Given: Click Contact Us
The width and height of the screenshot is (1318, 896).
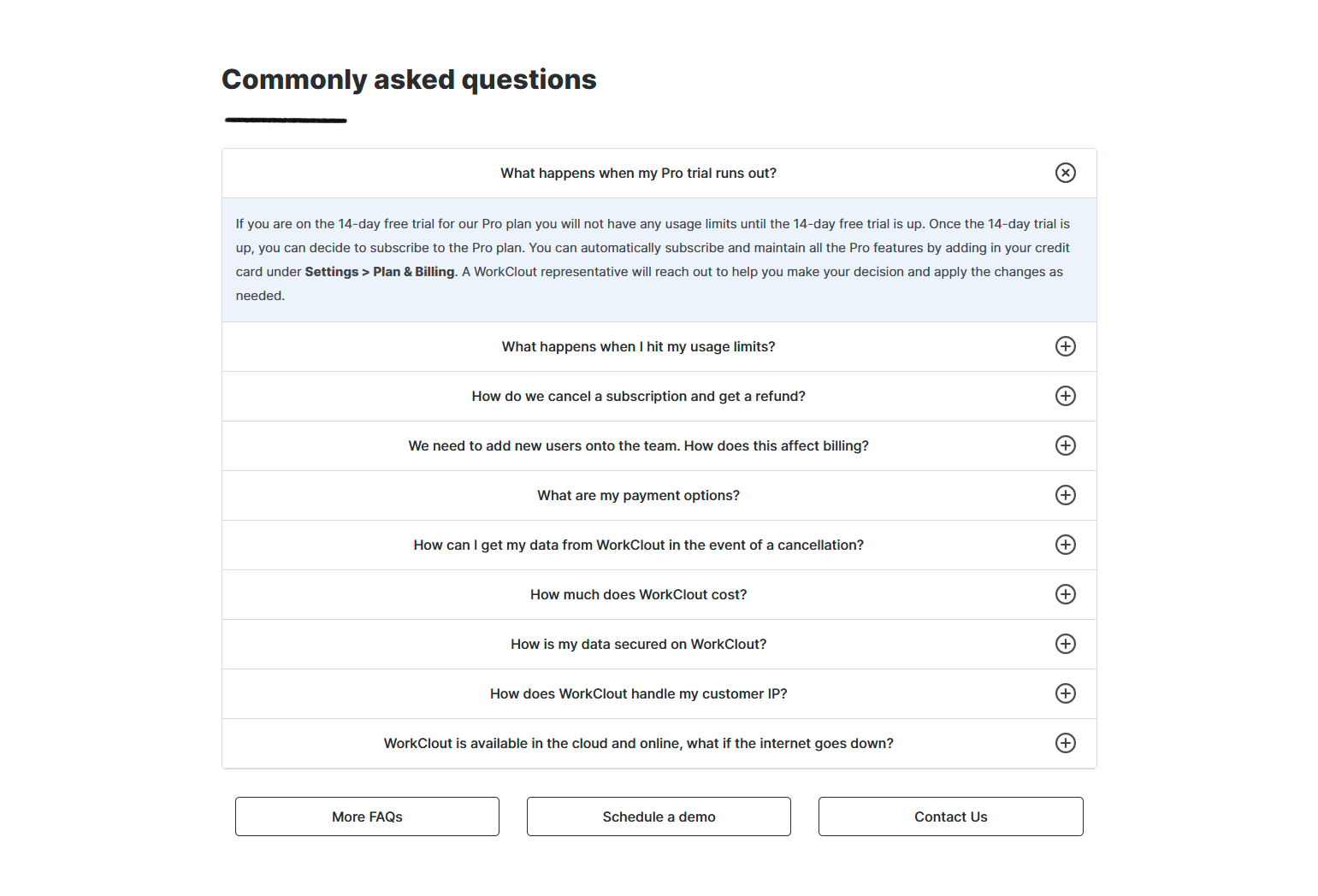Looking at the screenshot, I should (x=950, y=816).
